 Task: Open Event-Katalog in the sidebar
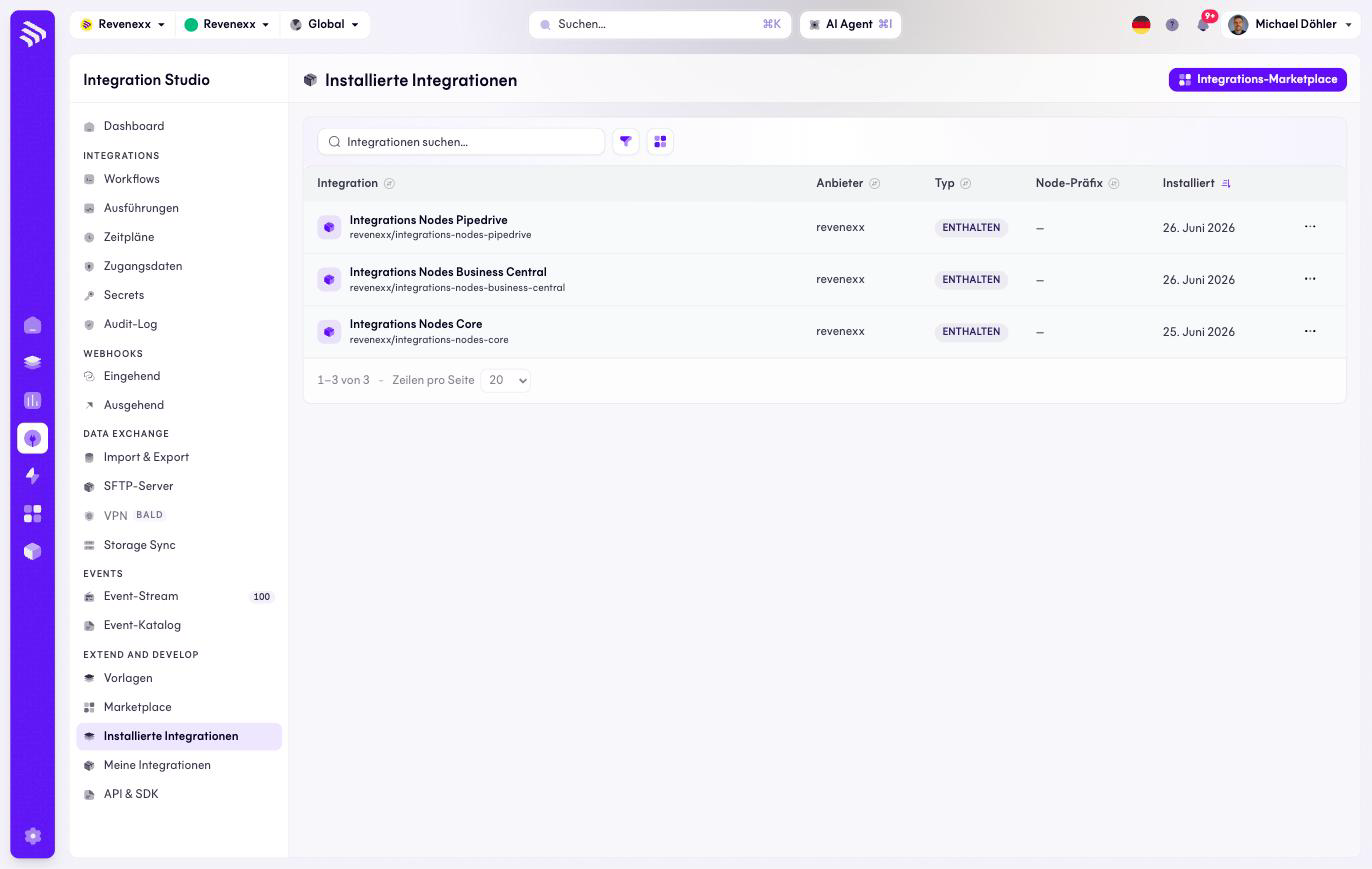coord(179,626)
